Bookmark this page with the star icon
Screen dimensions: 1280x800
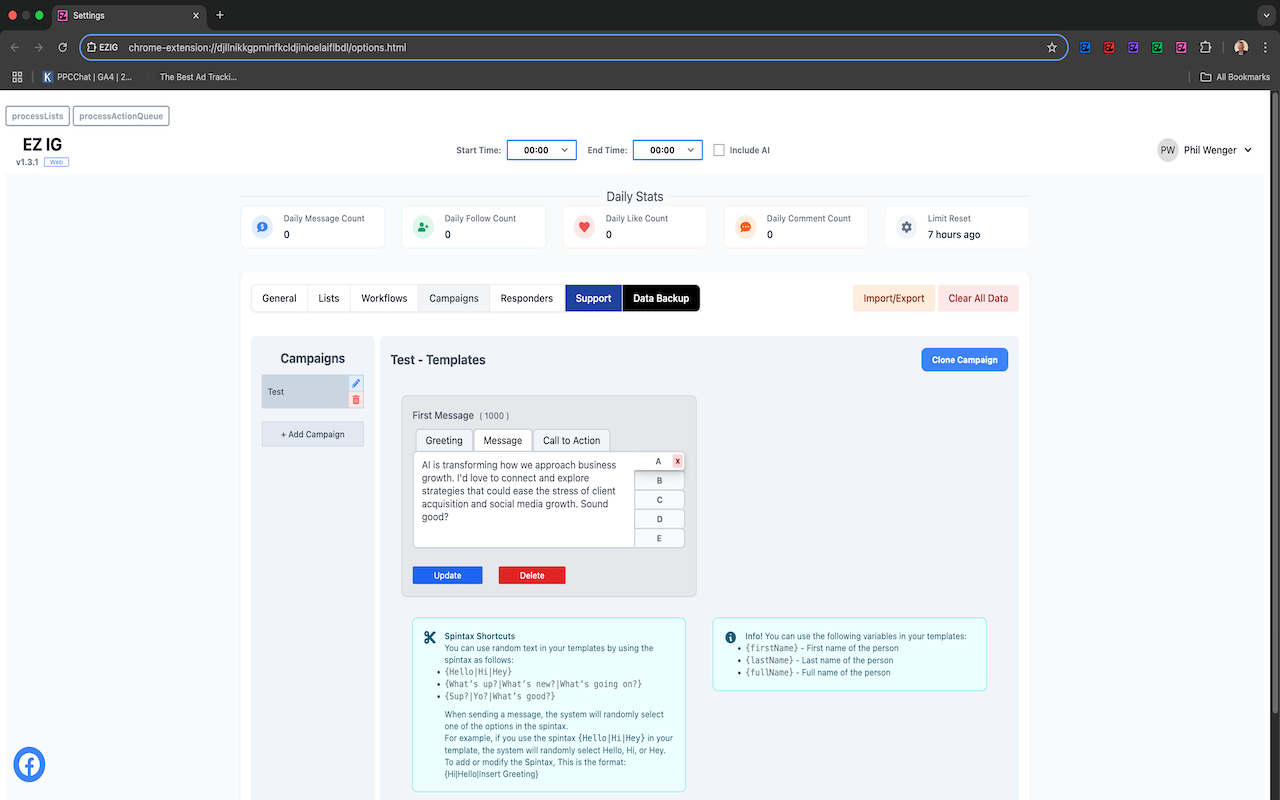[x=1052, y=47]
